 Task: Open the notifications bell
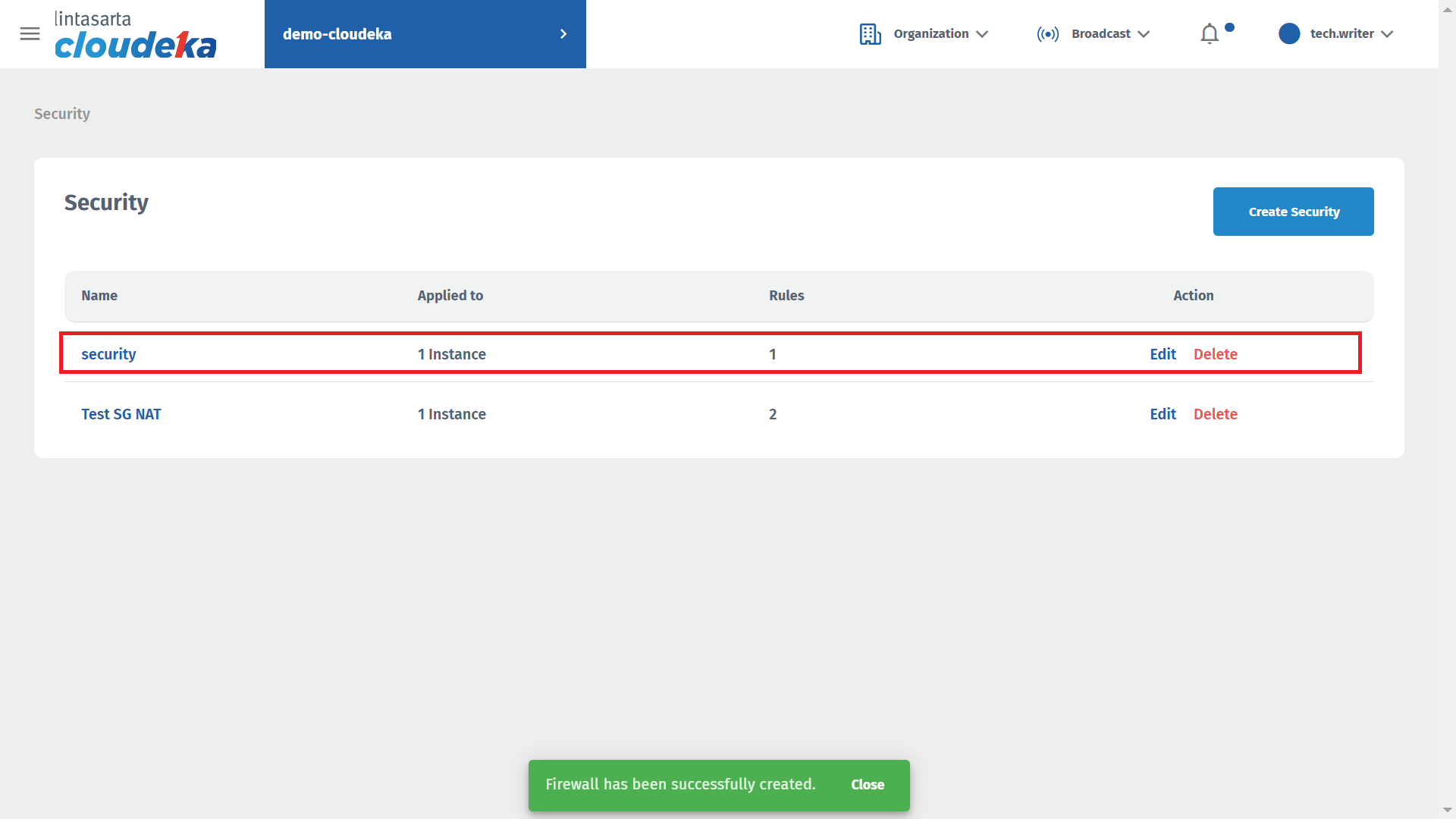coord(1210,34)
